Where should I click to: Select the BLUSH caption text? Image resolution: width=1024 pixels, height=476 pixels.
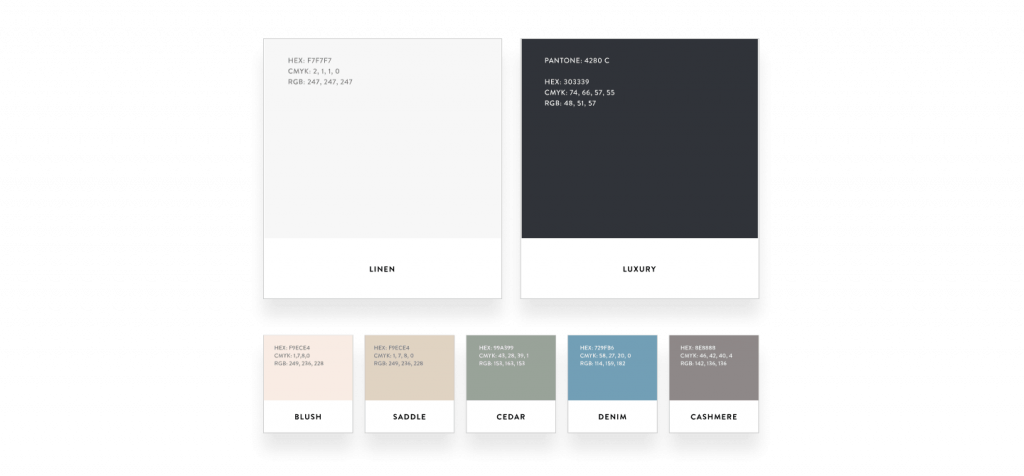click(x=308, y=417)
